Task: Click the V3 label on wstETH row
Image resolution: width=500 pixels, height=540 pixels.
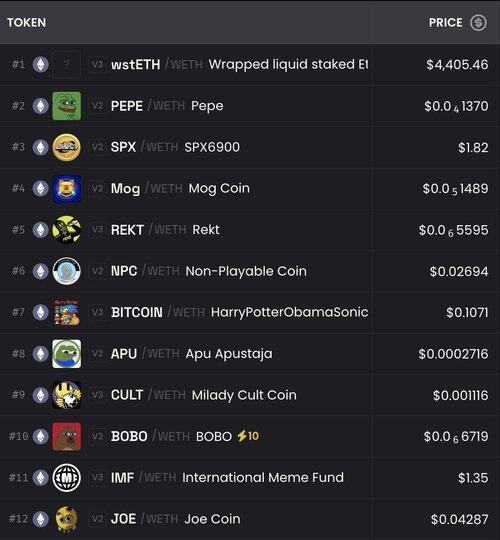Action: click(x=97, y=64)
